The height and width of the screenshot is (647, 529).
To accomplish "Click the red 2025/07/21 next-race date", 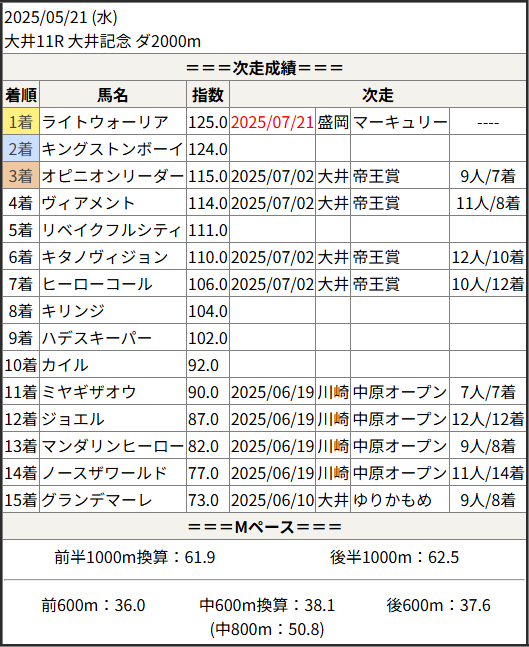I will point(272,122).
